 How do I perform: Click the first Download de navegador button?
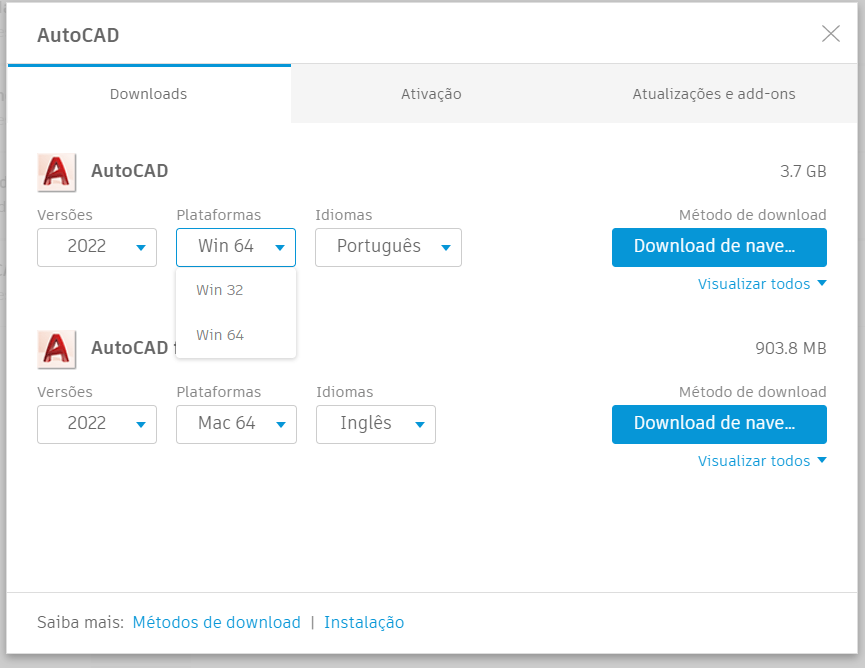click(x=719, y=247)
